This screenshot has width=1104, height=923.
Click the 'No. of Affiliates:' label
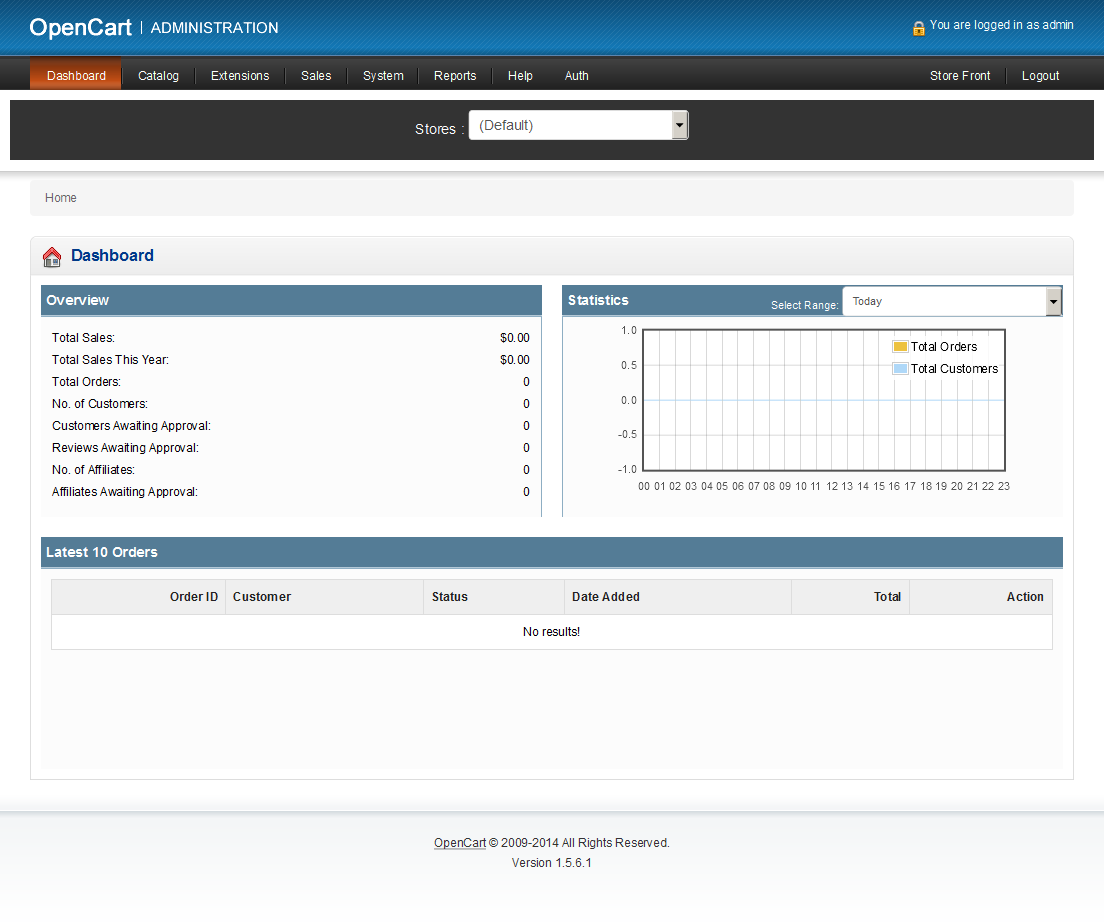click(94, 469)
